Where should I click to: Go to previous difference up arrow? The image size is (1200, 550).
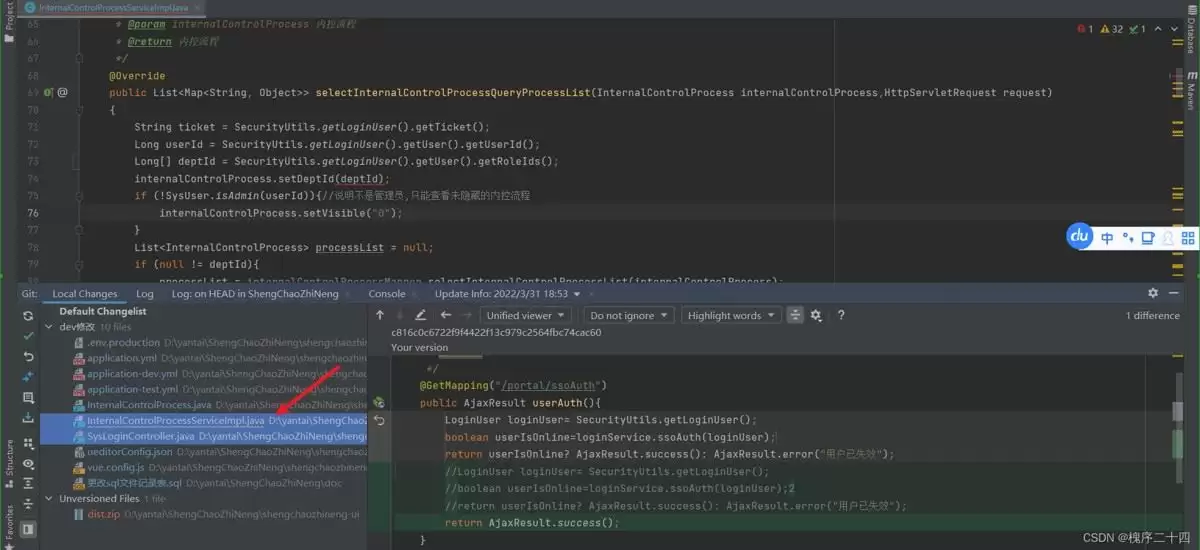pos(380,315)
